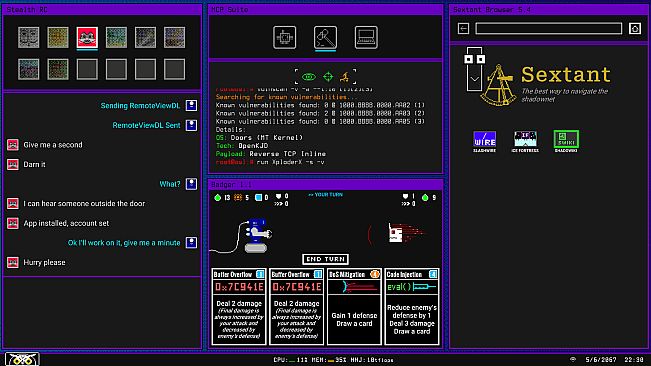
Task: Click the enemy's green health icon showing 9
Action: pyautogui.click(x=425, y=198)
